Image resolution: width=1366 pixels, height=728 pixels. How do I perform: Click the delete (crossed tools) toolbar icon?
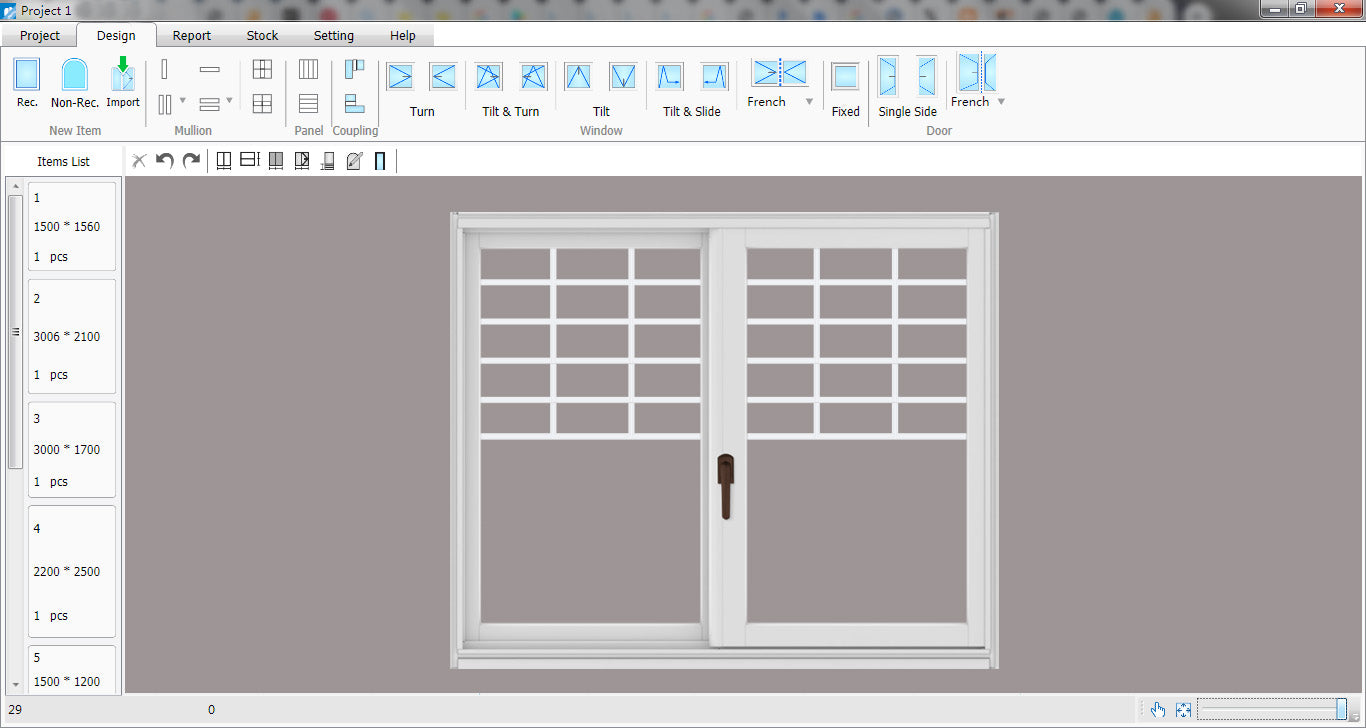139,160
